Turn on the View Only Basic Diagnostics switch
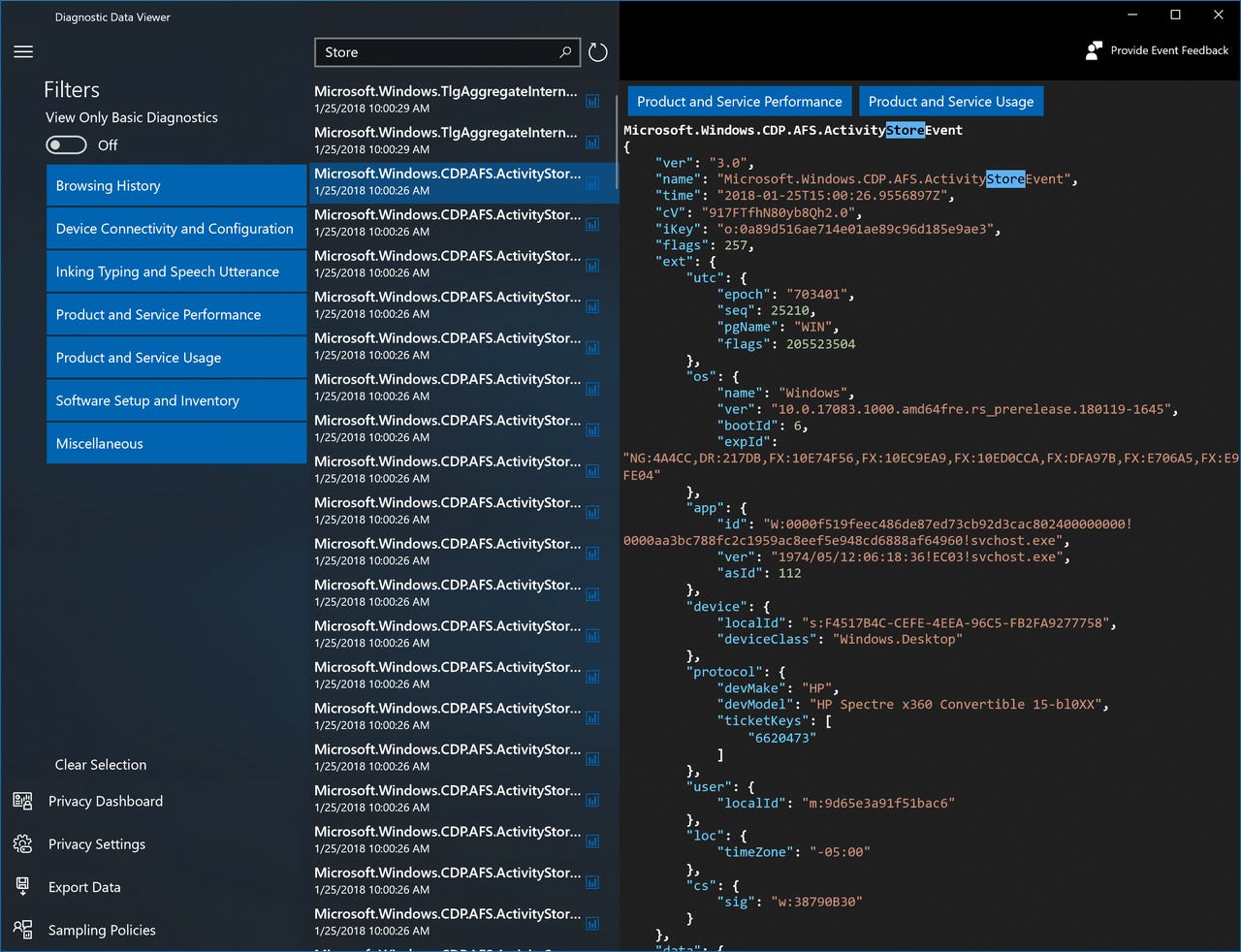This screenshot has width=1241, height=952. (66, 144)
